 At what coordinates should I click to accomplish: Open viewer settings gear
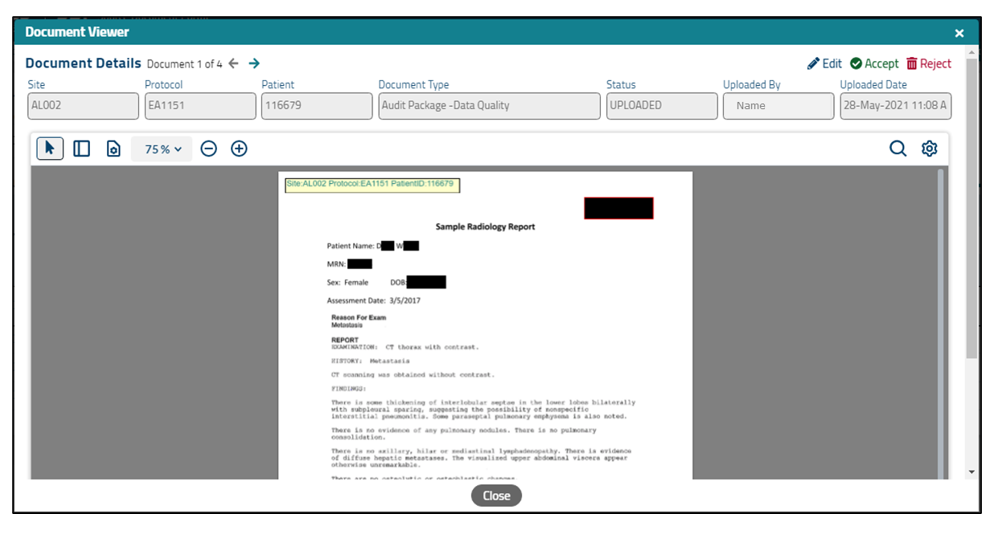[929, 149]
